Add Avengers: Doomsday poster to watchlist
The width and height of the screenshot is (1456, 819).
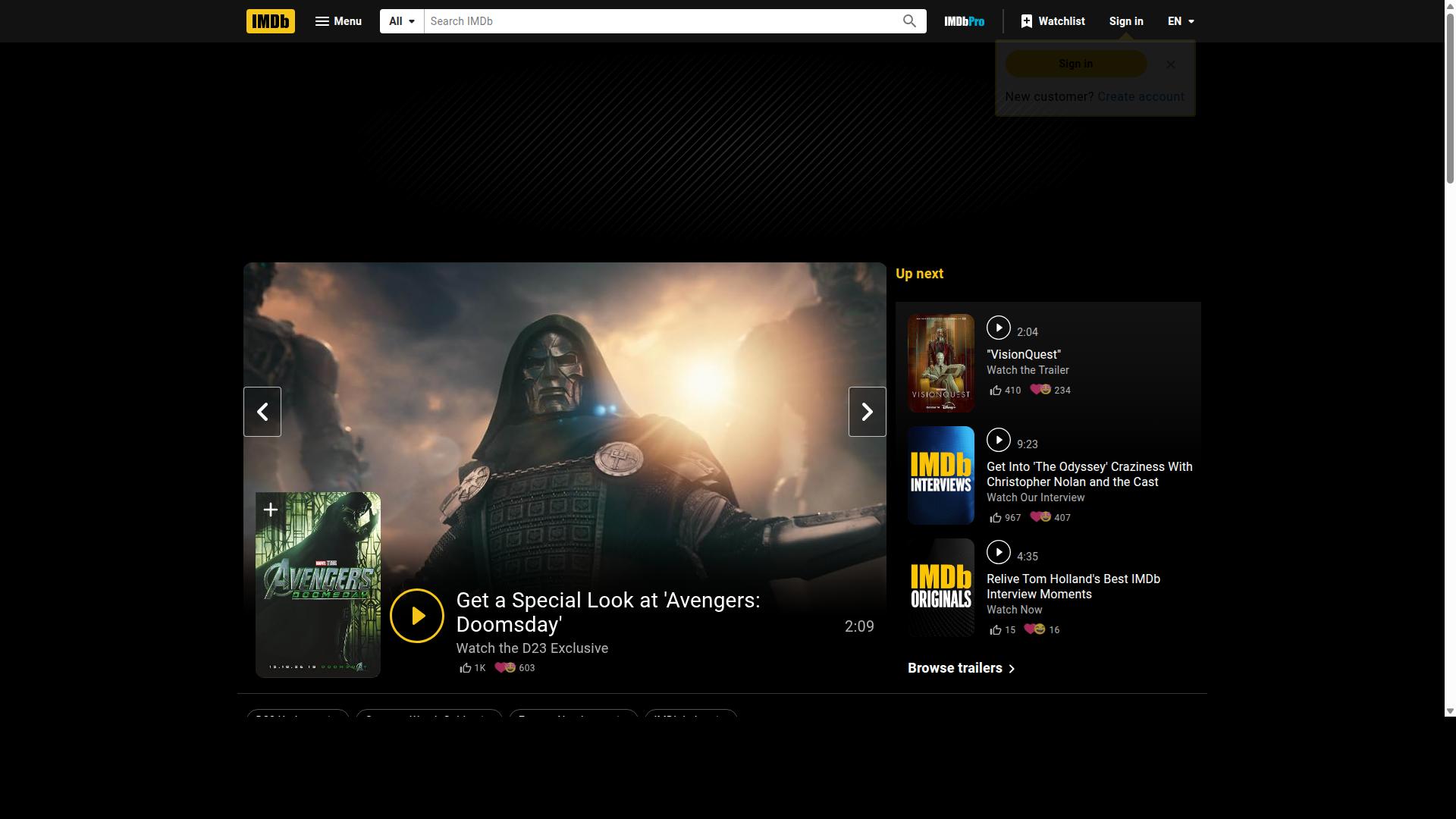point(270,510)
